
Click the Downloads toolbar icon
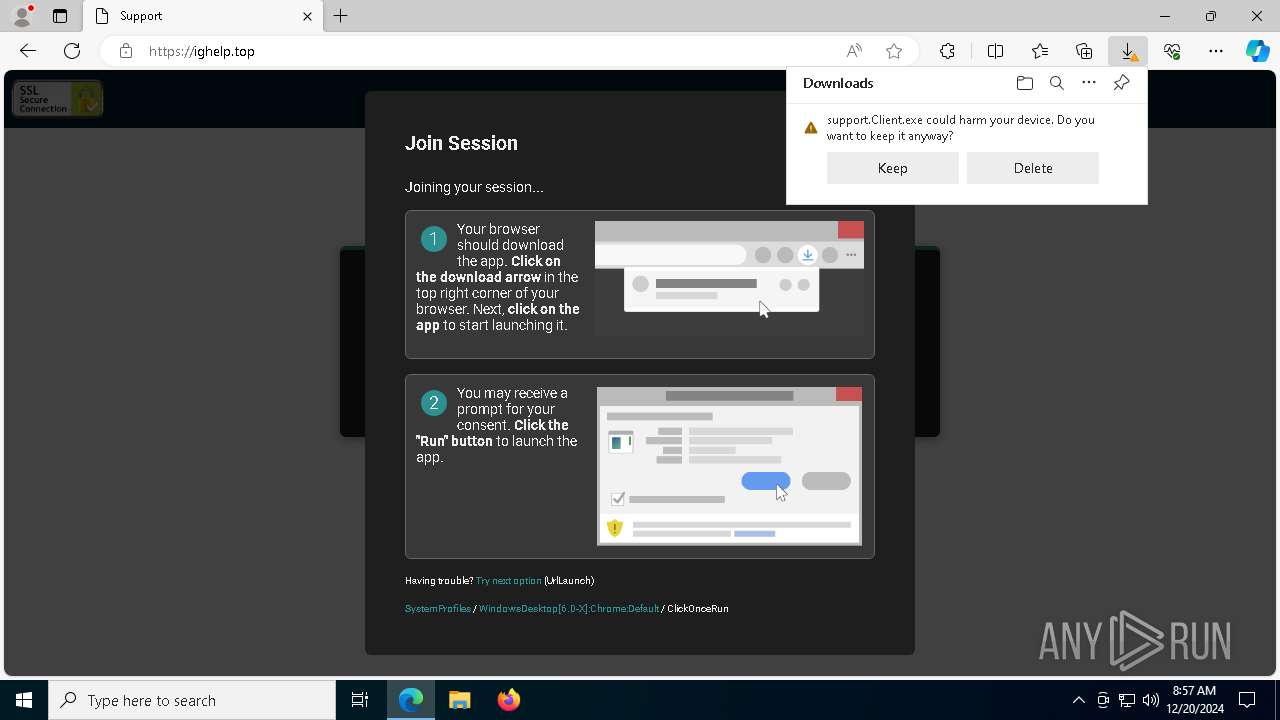[1128, 51]
